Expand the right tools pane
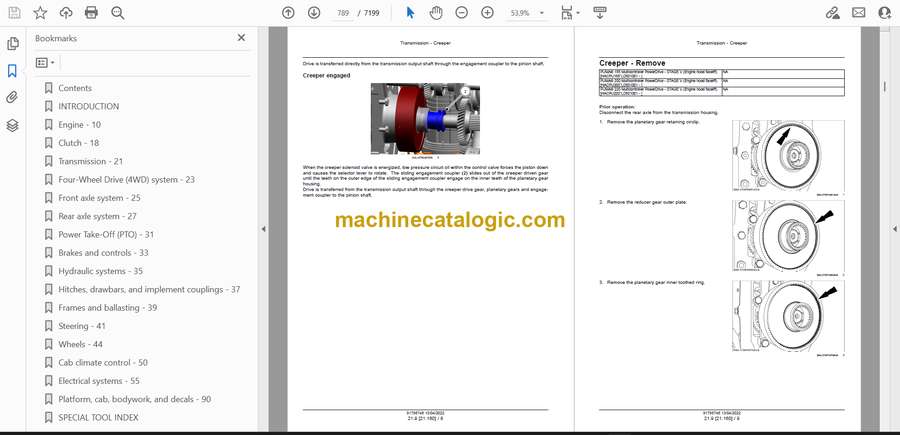The height and width of the screenshot is (435, 900). (x=894, y=229)
